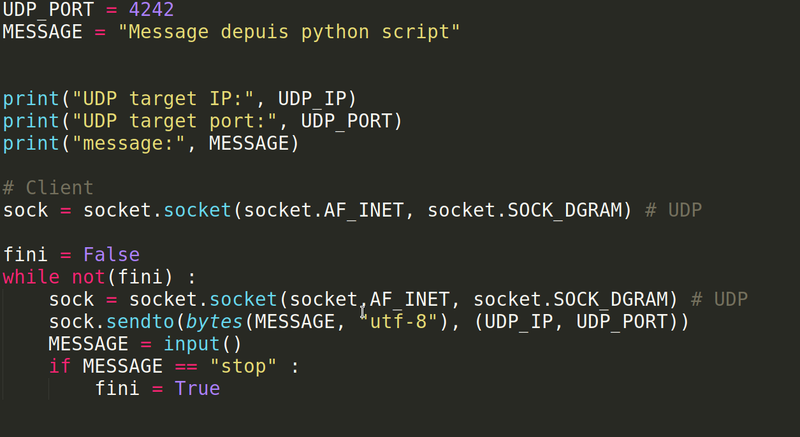Click inside the "UDP target port:" string
Screen dimensions: 800x437
coord(163,121)
